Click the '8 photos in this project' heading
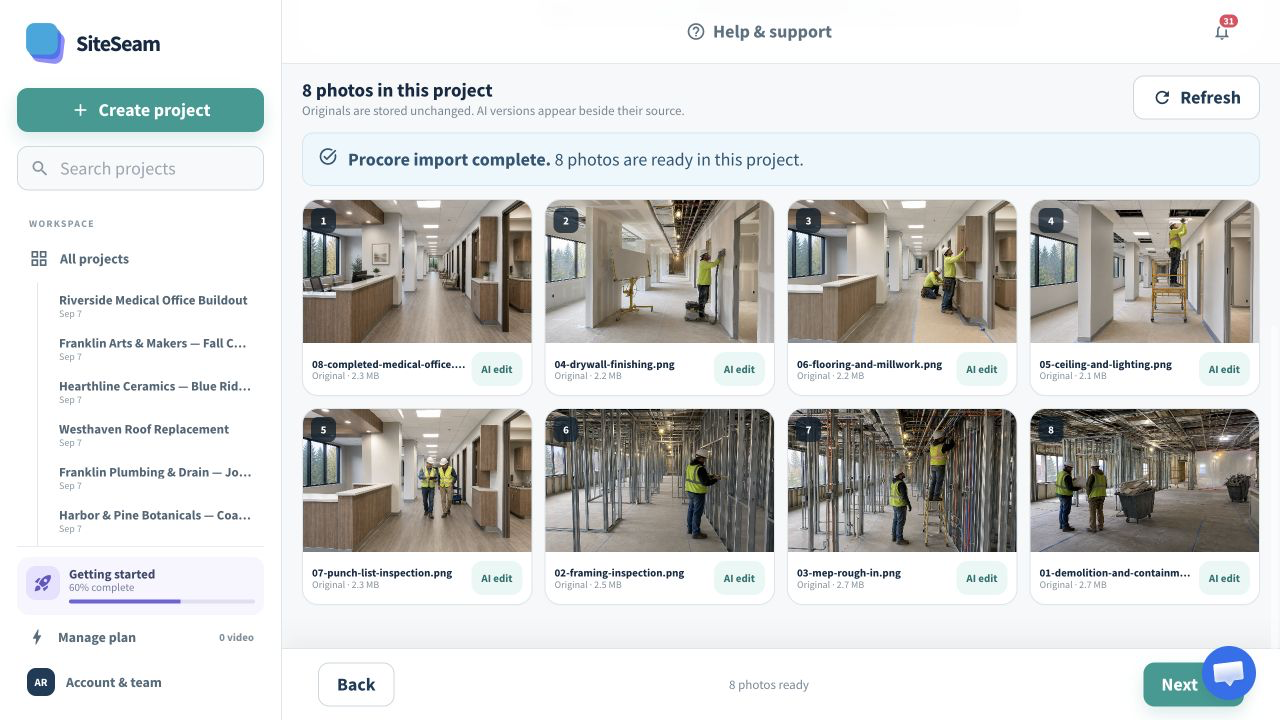 click(x=397, y=91)
